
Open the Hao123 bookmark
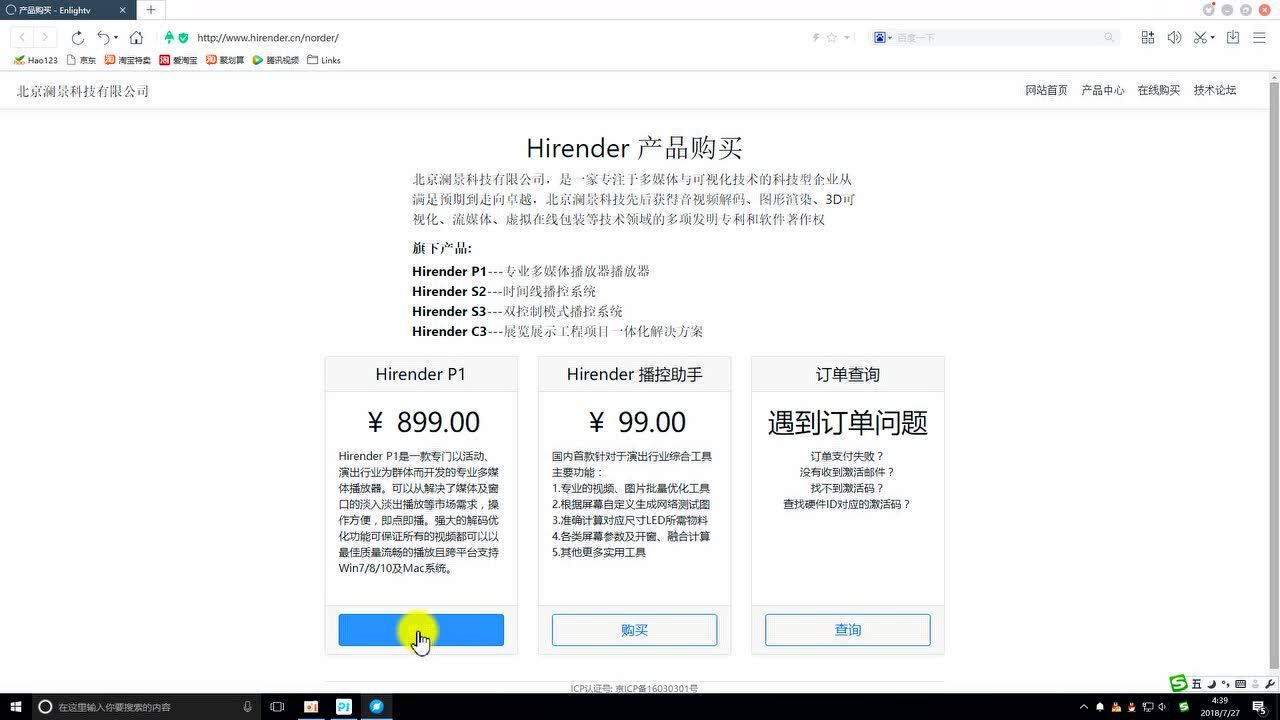36,60
